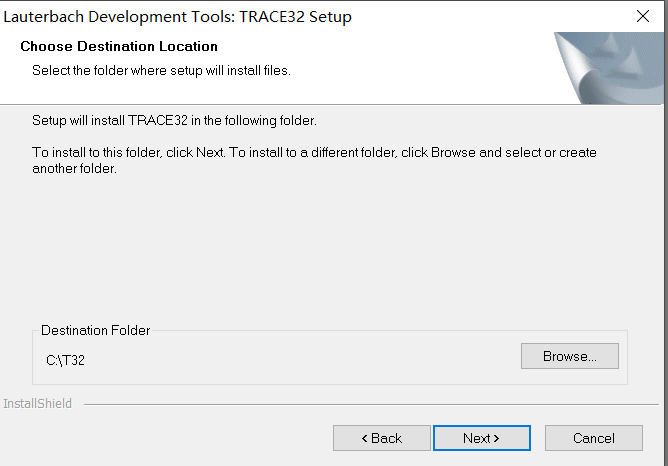Click 'Setup will install TRACE32' sentence
Screen dimensions: 668x466
point(174,121)
